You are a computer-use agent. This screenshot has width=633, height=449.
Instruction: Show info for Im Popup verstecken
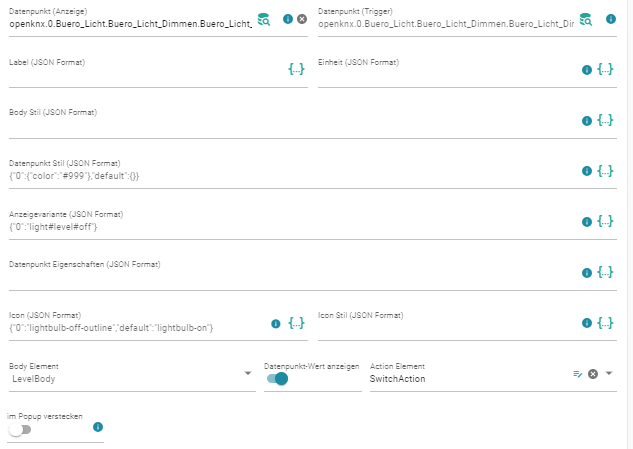[x=98, y=427]
